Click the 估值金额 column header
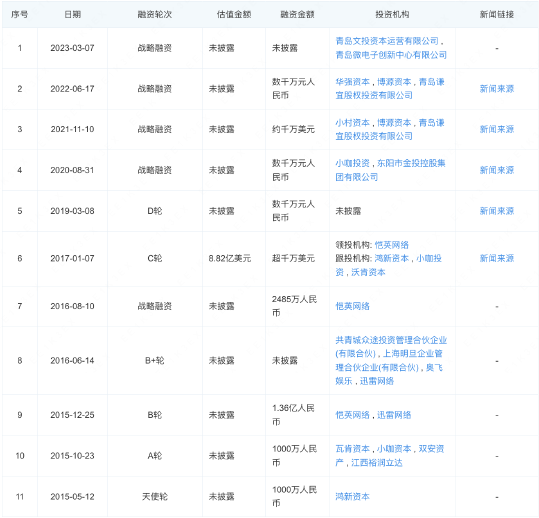 234,14
